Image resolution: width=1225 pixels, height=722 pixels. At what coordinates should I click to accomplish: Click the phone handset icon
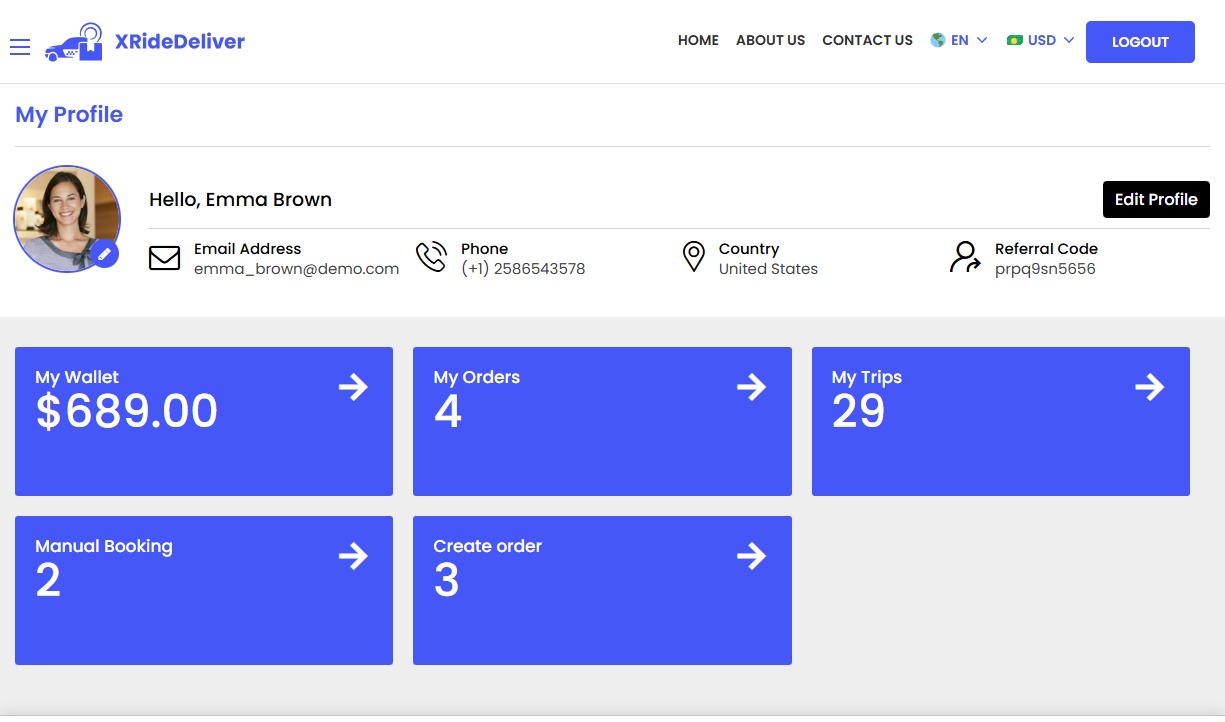click(x=431, y=257)
